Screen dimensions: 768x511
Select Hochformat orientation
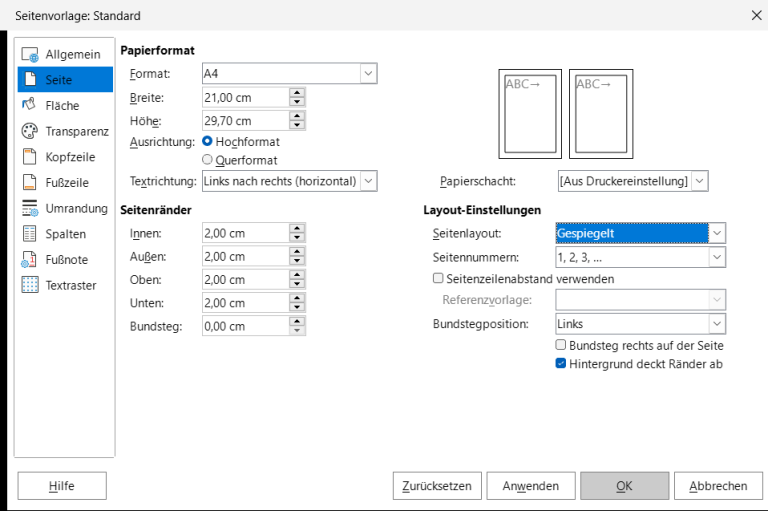click(x=207, y=141)
